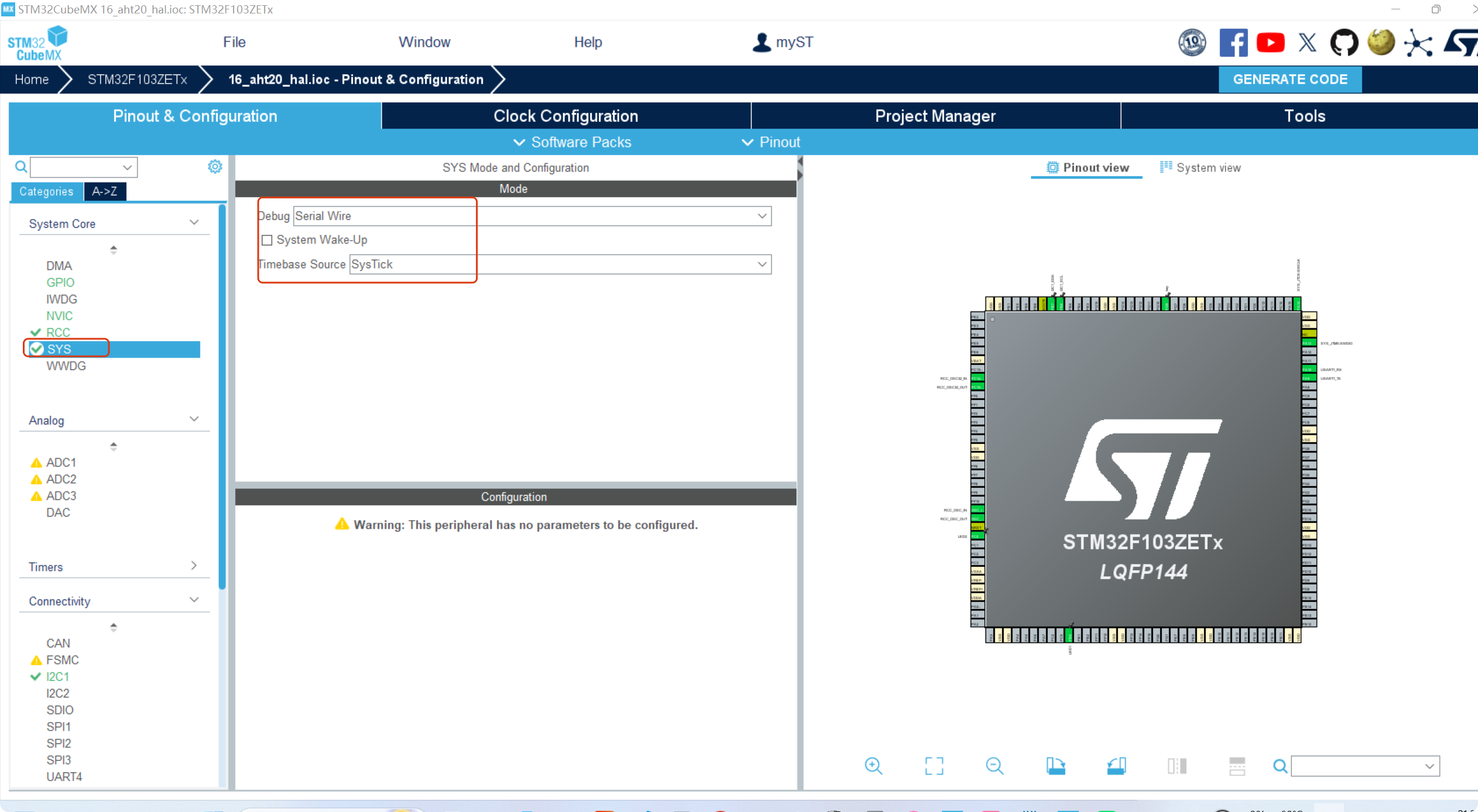Screen dimensions: 1478x812
Task: Switch to the A->Z list tab
Action: pos(105,191)
